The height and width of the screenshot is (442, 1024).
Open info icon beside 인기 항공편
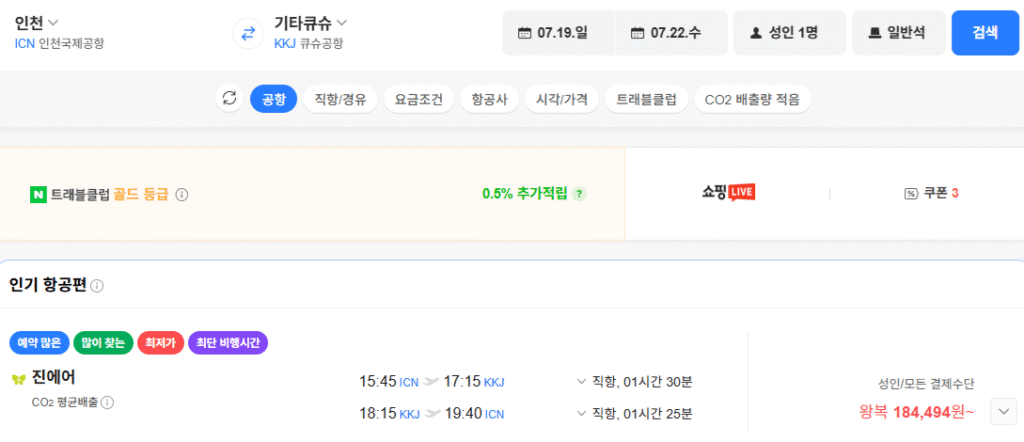[97, 286]
